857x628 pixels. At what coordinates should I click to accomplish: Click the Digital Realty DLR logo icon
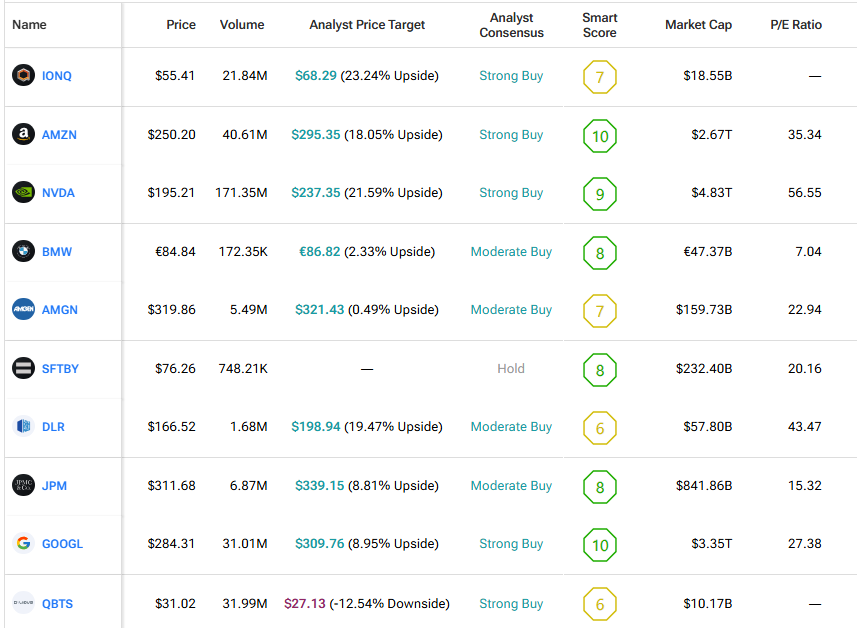tap(23, 427)
